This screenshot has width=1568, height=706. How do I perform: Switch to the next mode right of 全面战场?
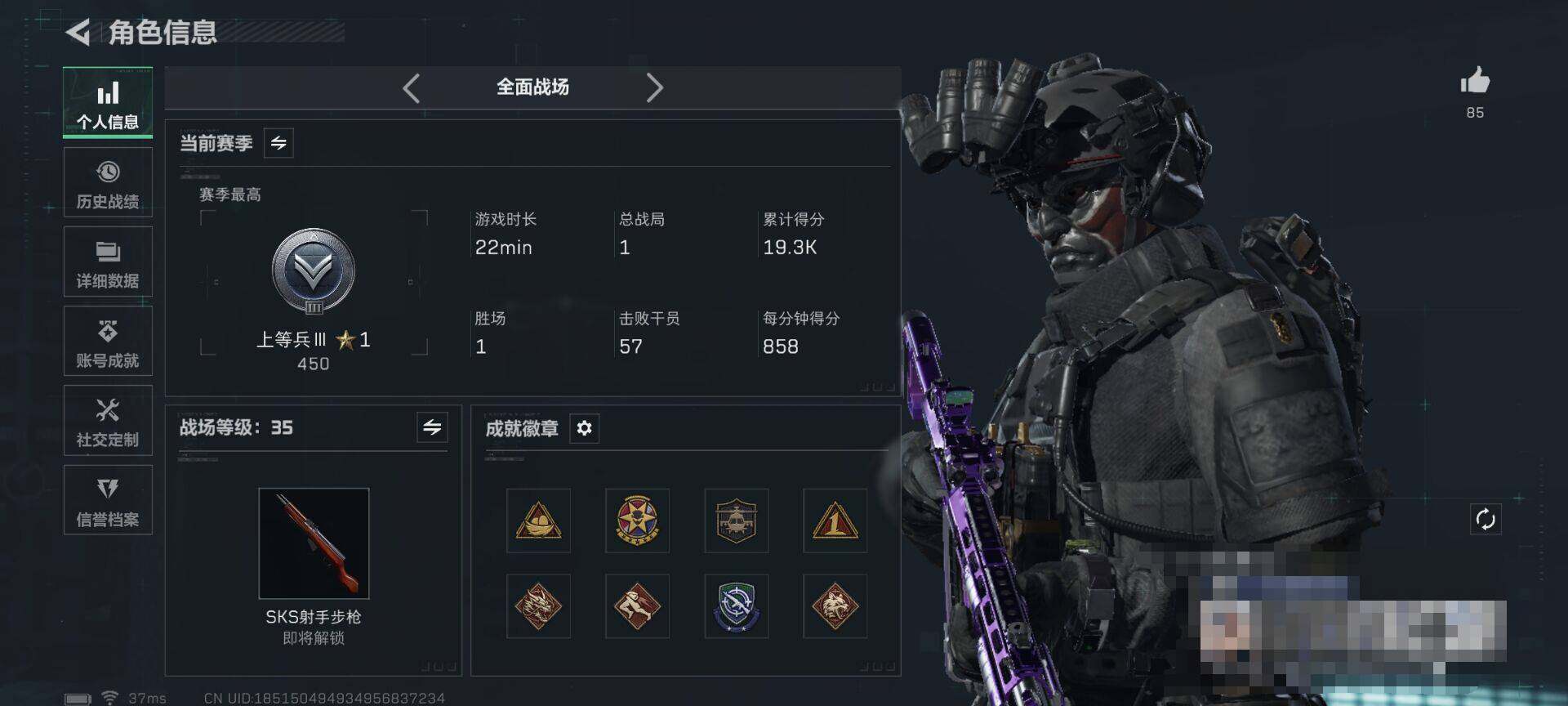(654, 87)
